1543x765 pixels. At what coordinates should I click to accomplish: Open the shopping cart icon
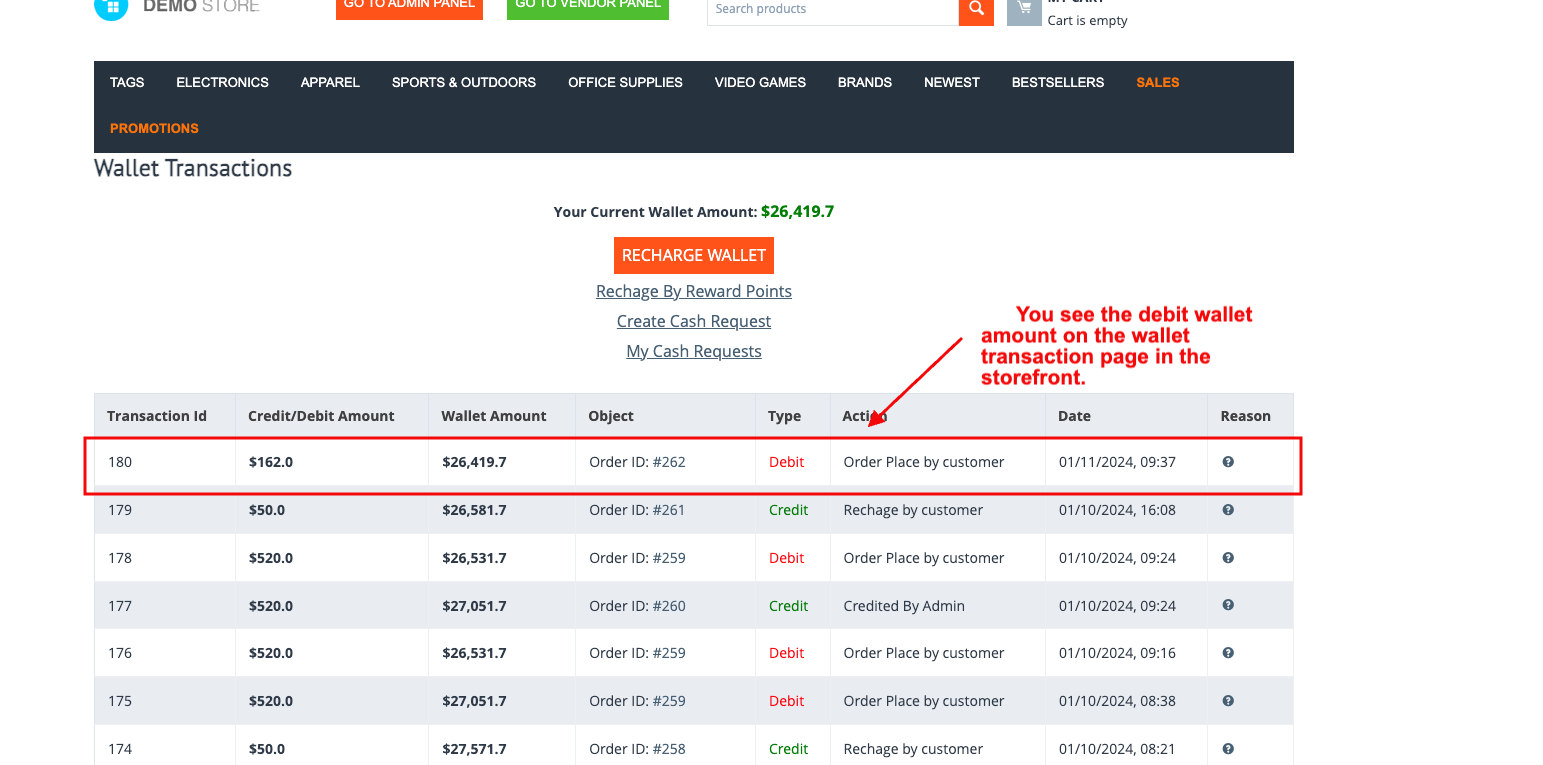tap(1024, 10)
